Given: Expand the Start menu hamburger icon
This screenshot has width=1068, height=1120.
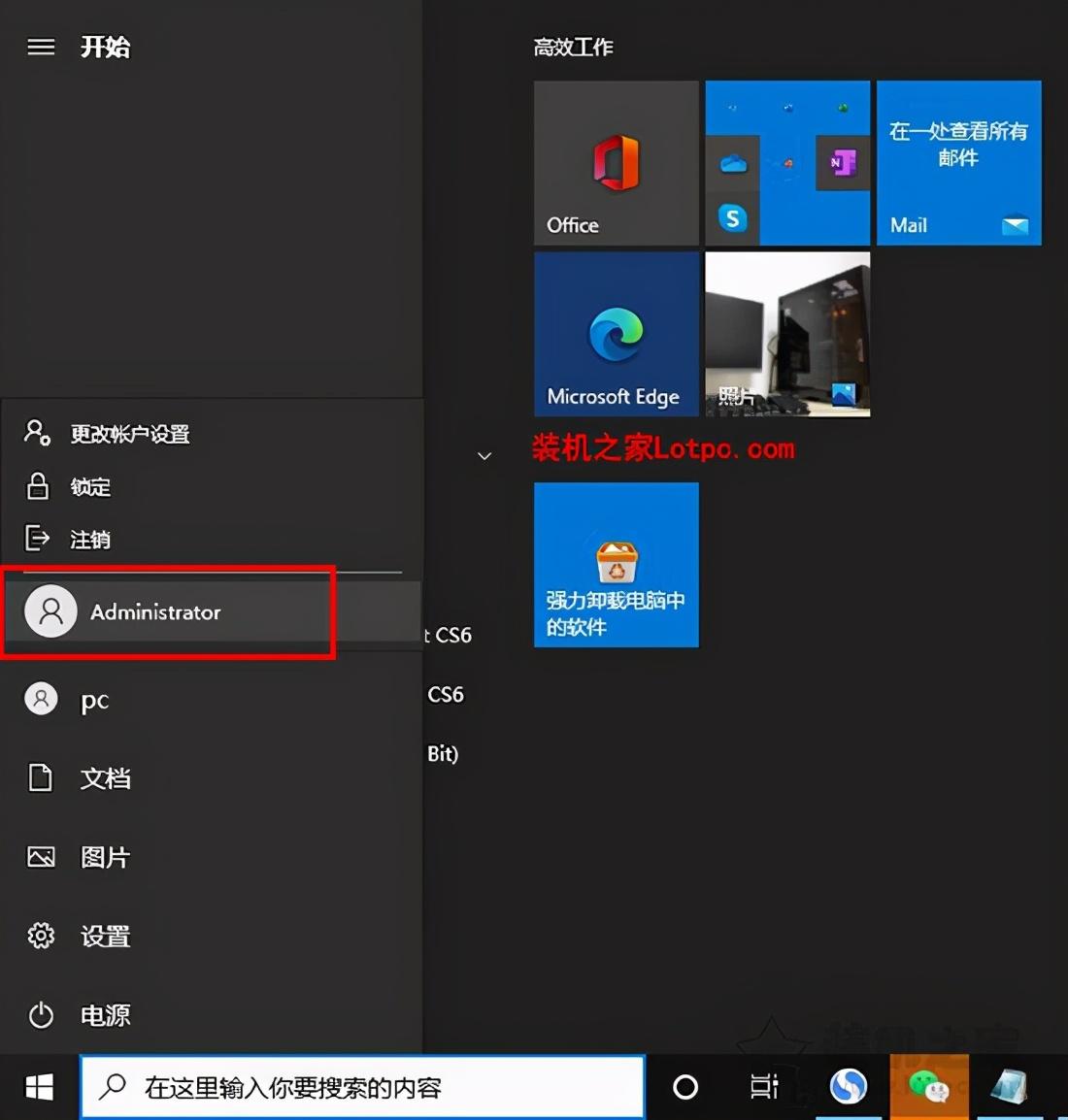Looking at the screenshot, I should [x=40, y=47].
